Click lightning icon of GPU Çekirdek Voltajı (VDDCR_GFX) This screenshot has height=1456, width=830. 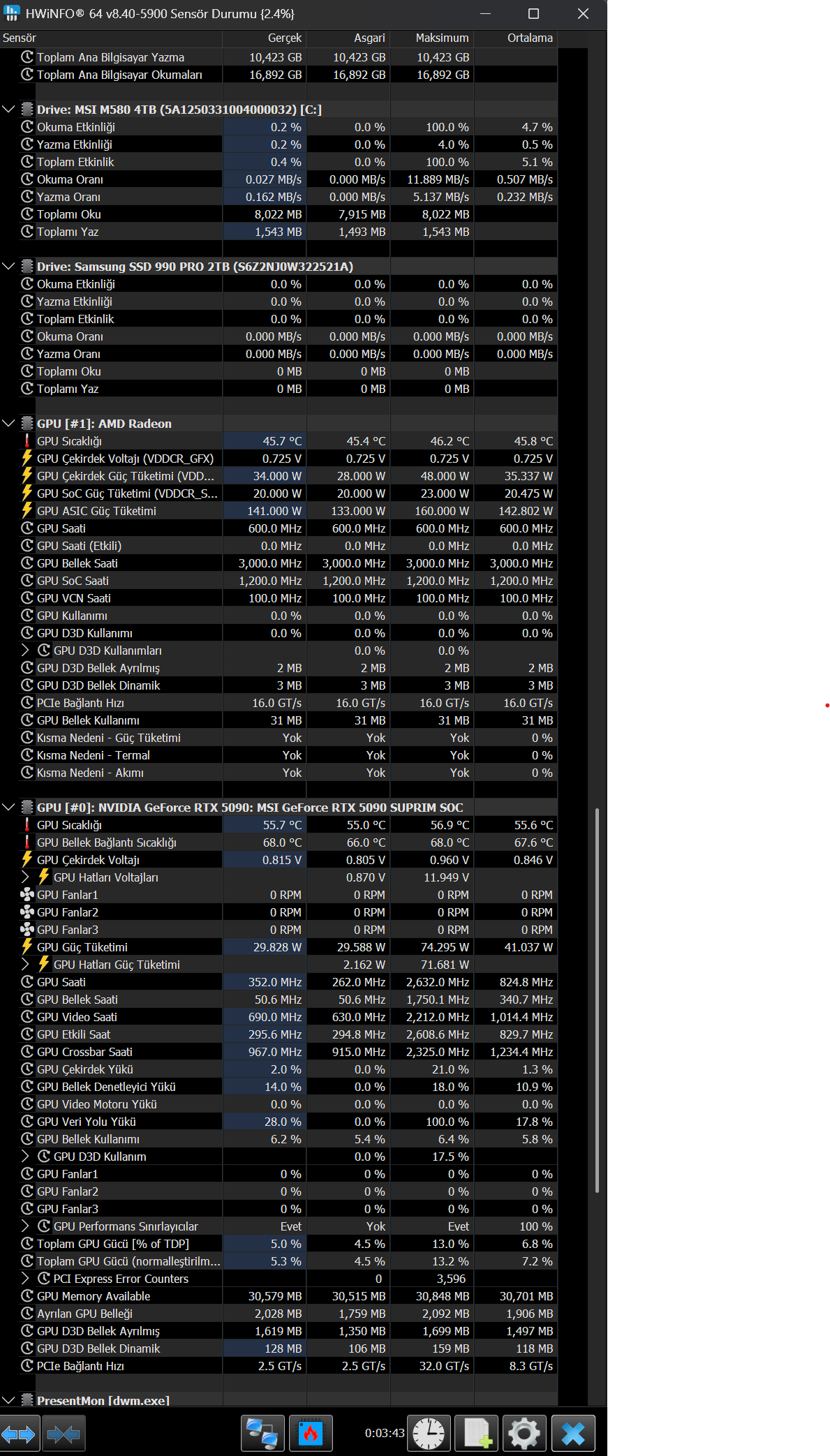coord(27,459)
